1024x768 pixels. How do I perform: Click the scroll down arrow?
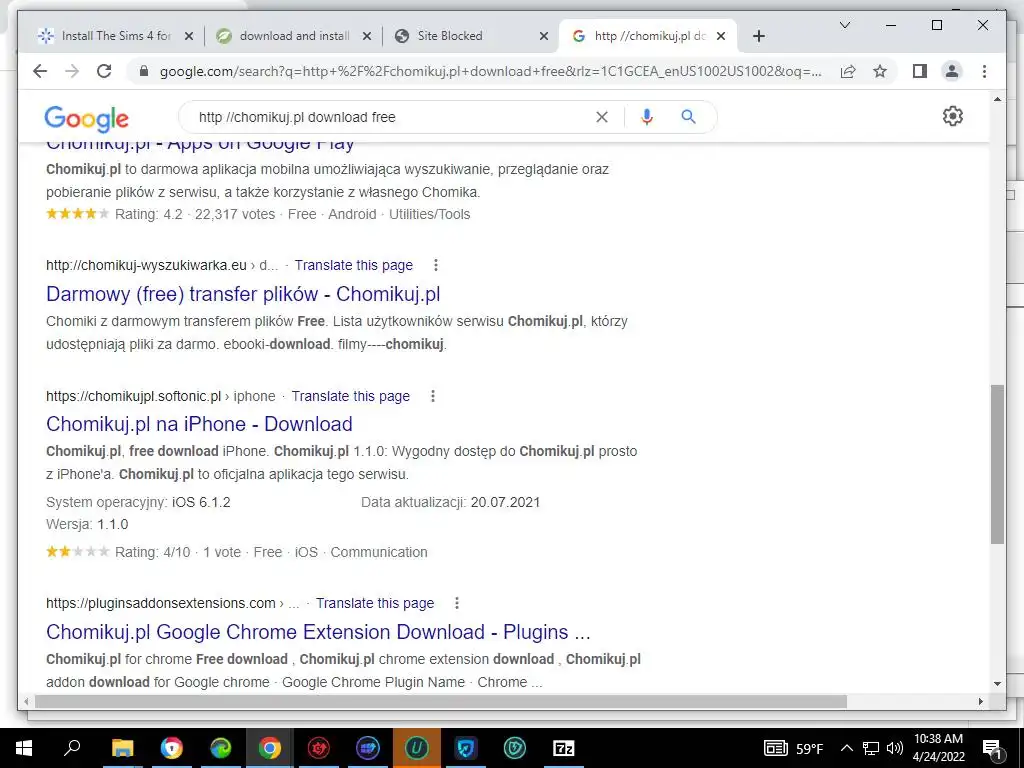[997, 684]
